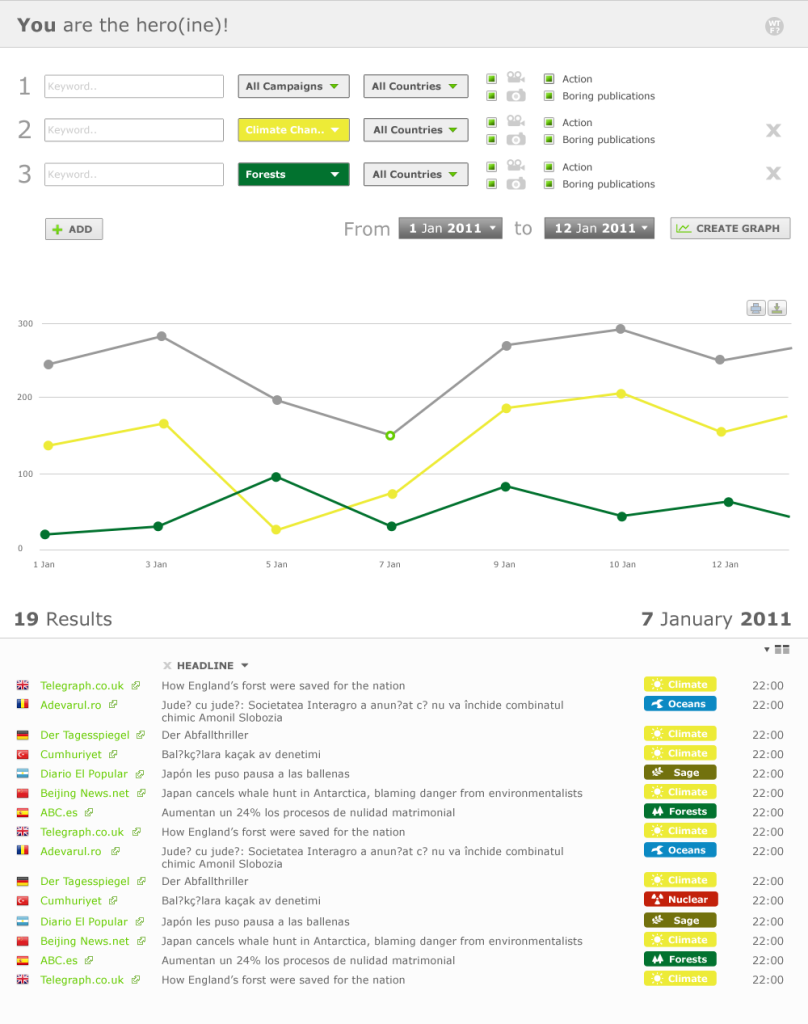
Task: Toggle the Action checkbox in row 3
Action: pyautogui.click(x=549, y=167)
